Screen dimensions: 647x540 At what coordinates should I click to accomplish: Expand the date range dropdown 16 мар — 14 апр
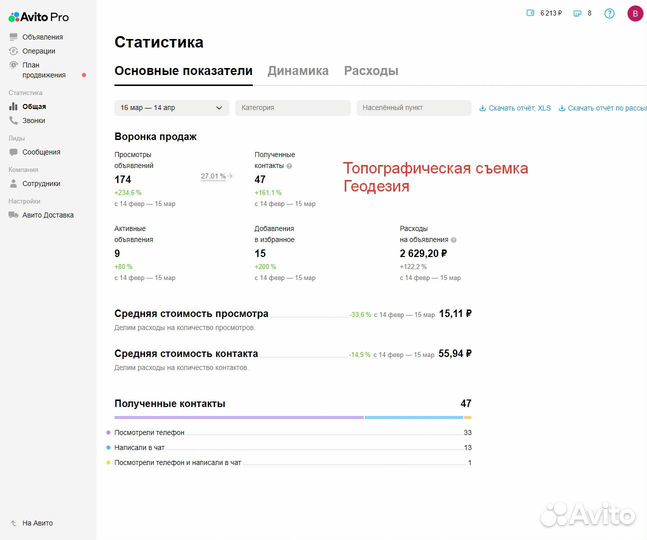[171, 108]
